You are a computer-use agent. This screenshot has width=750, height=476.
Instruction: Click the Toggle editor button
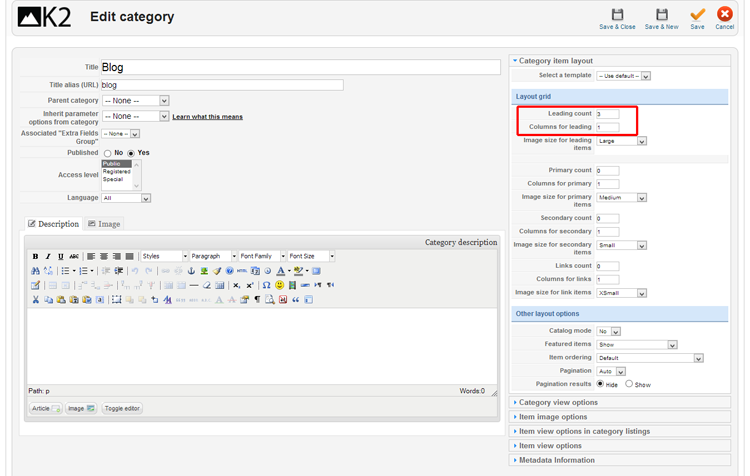[x=122, y=409]
